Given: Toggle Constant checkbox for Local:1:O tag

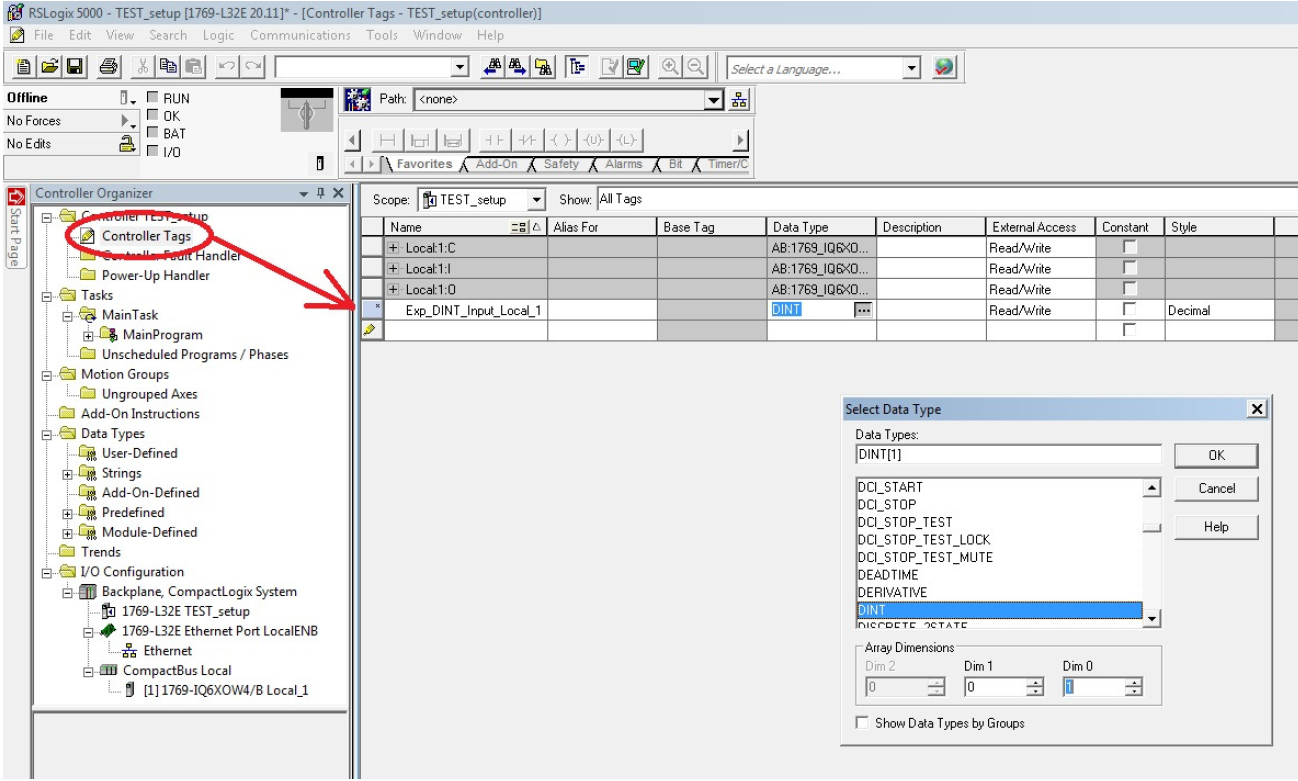Looking at the screenshot, I should pyautogui.click(x=1130, y=289).
